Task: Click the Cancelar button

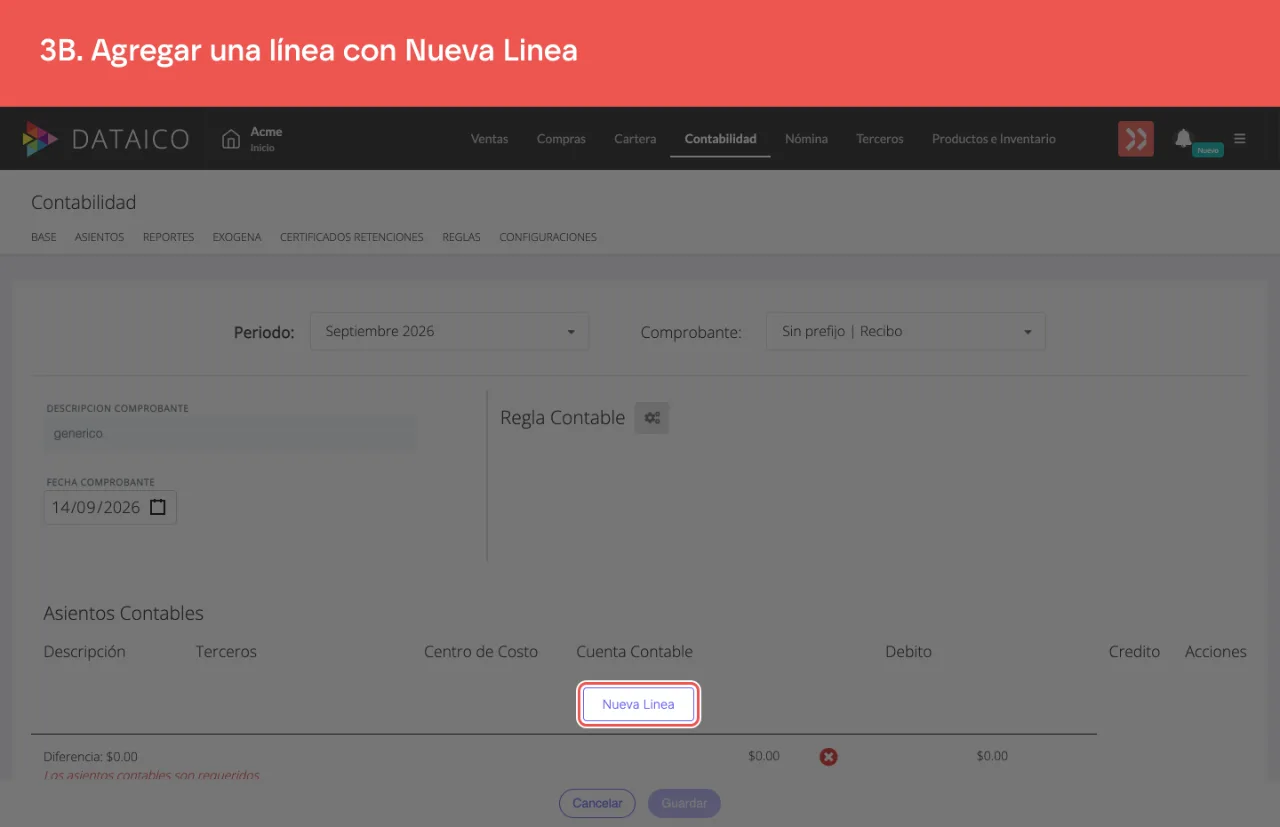Action: coord(597,803)
